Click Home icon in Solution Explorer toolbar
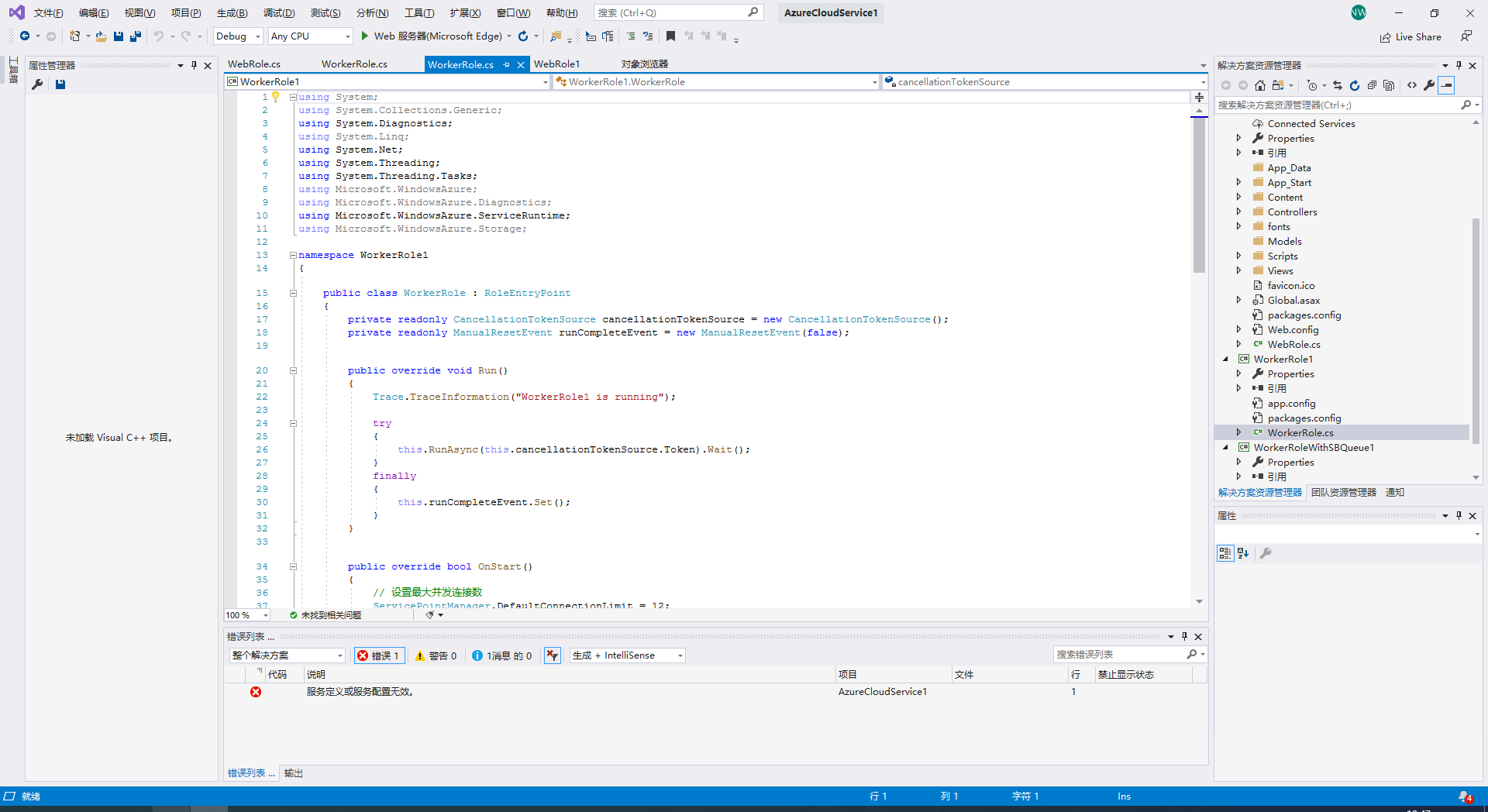Viewport: 1488px width, 812px height. (x=1260, y=85)
